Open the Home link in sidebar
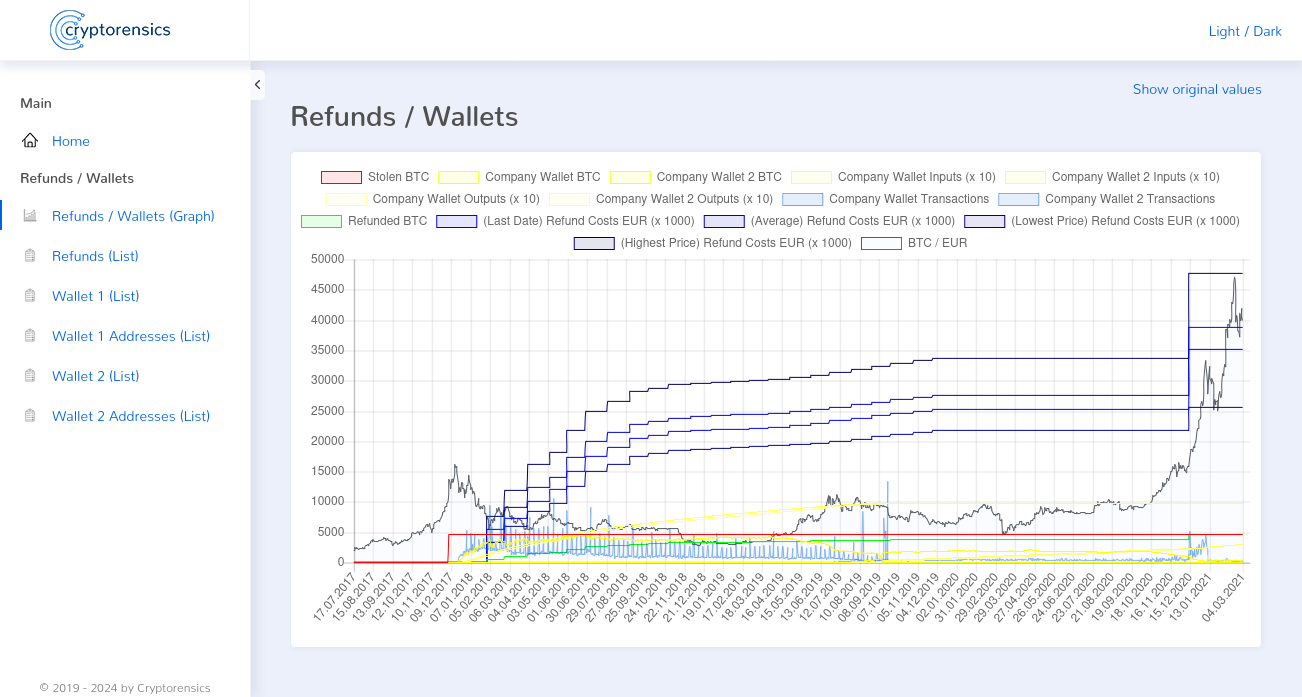1302x697 pixels. click(71, 141)
